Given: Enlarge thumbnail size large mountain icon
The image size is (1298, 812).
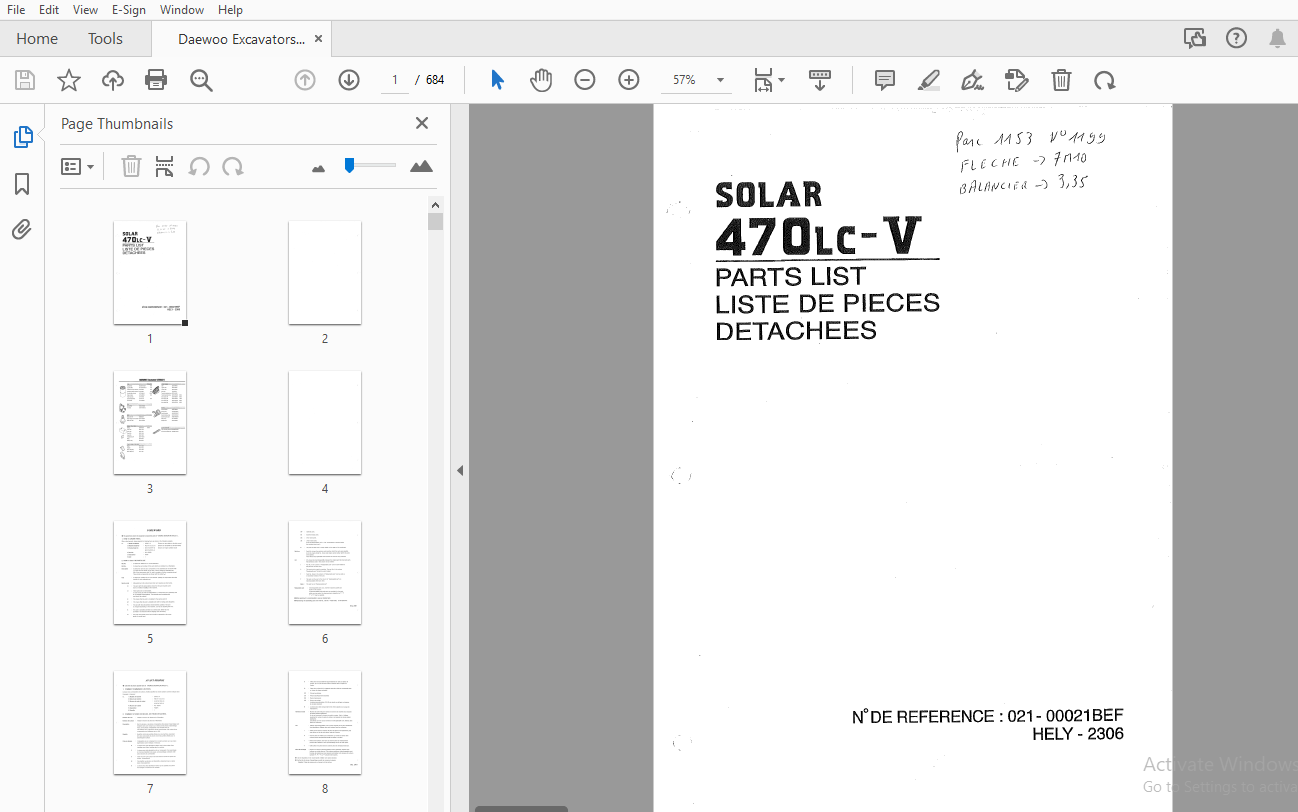Looking at the screenshot, I should coord(422,166).
